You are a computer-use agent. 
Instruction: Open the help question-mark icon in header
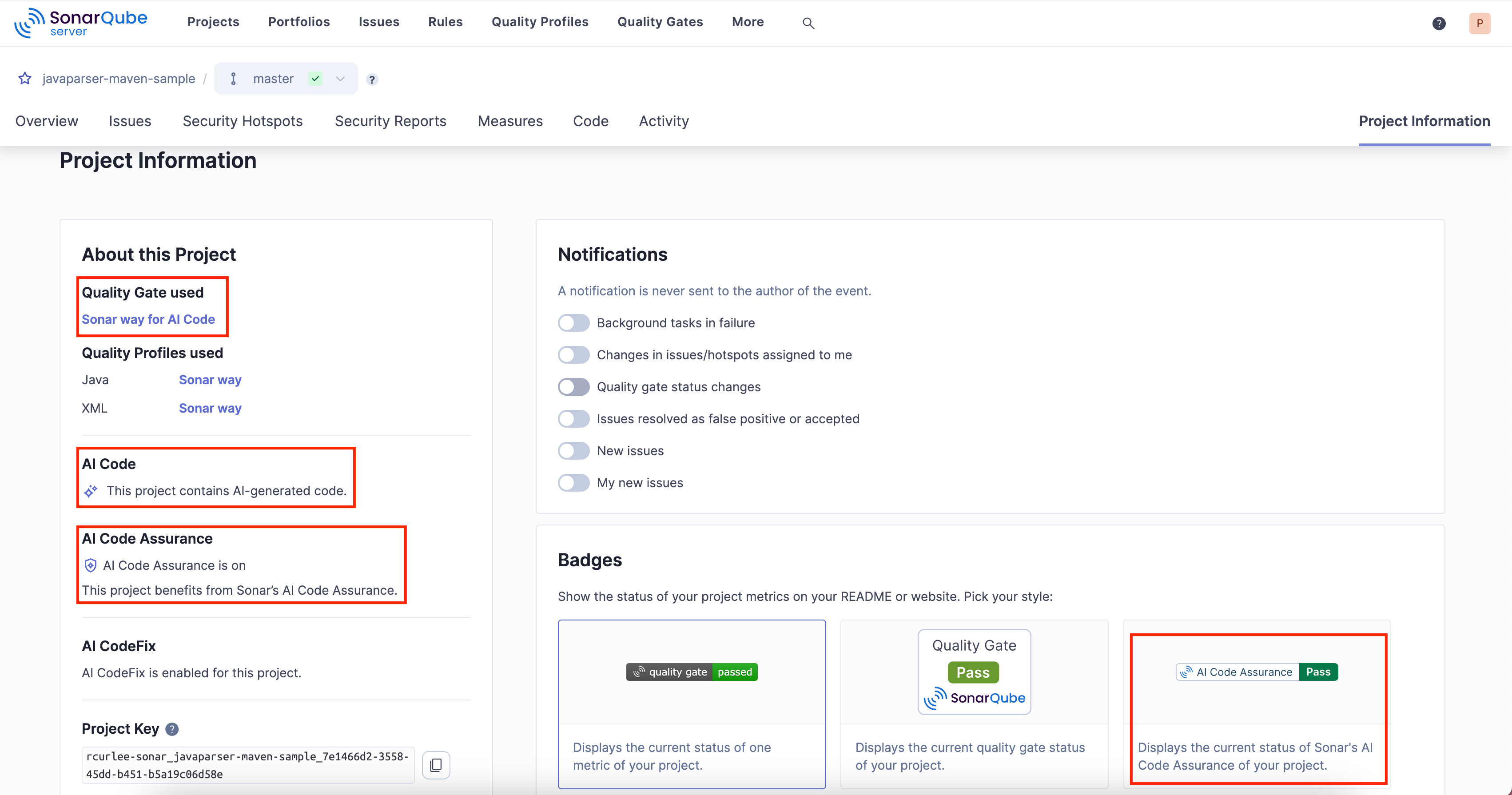click(1439, 24)
